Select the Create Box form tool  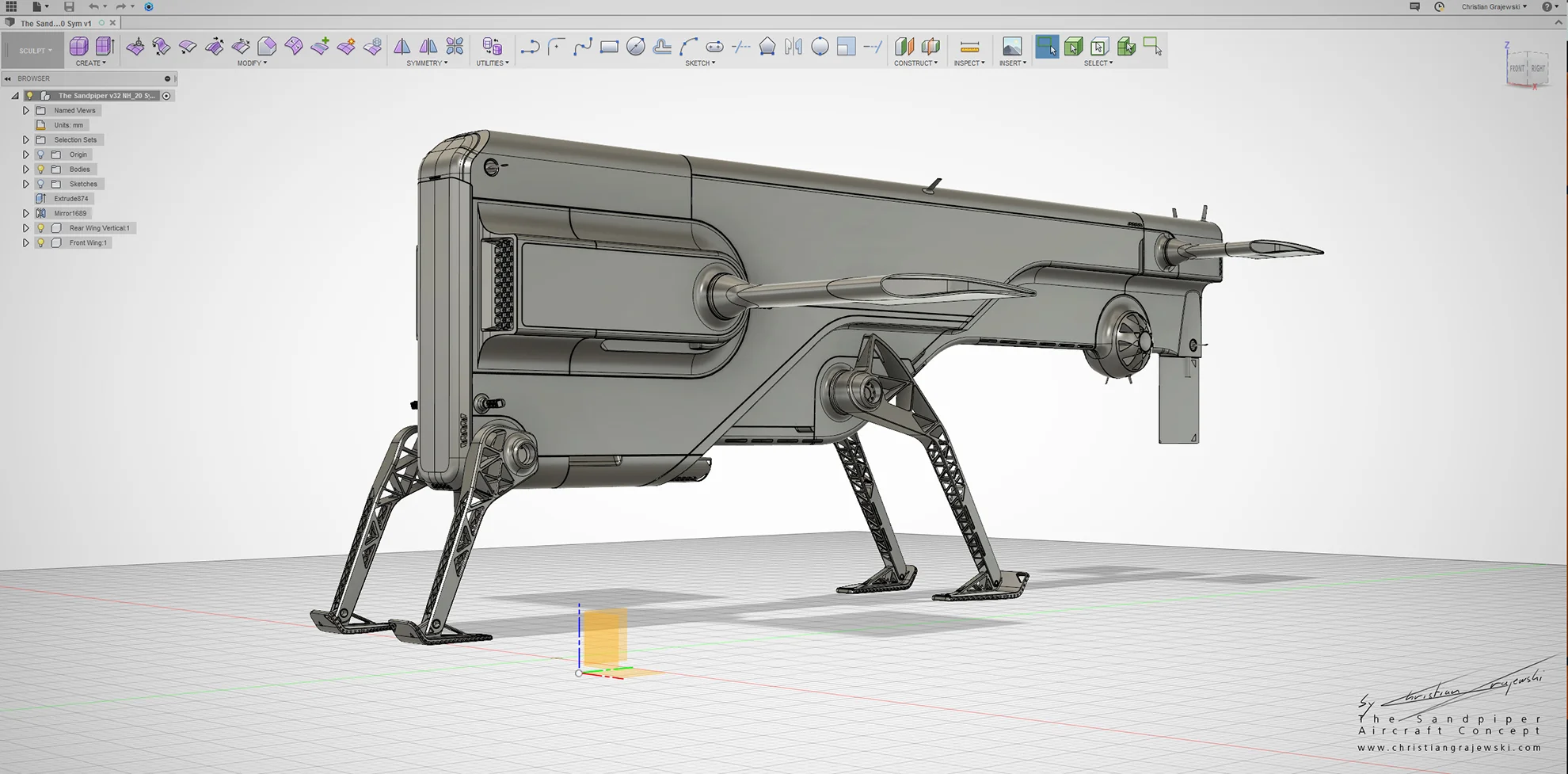(79, 47)
